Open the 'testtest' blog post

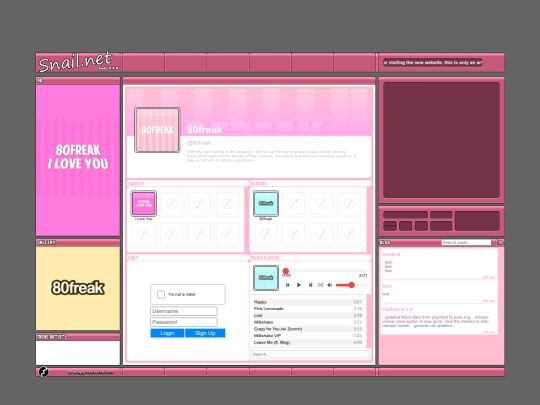(x=391, y=255)
